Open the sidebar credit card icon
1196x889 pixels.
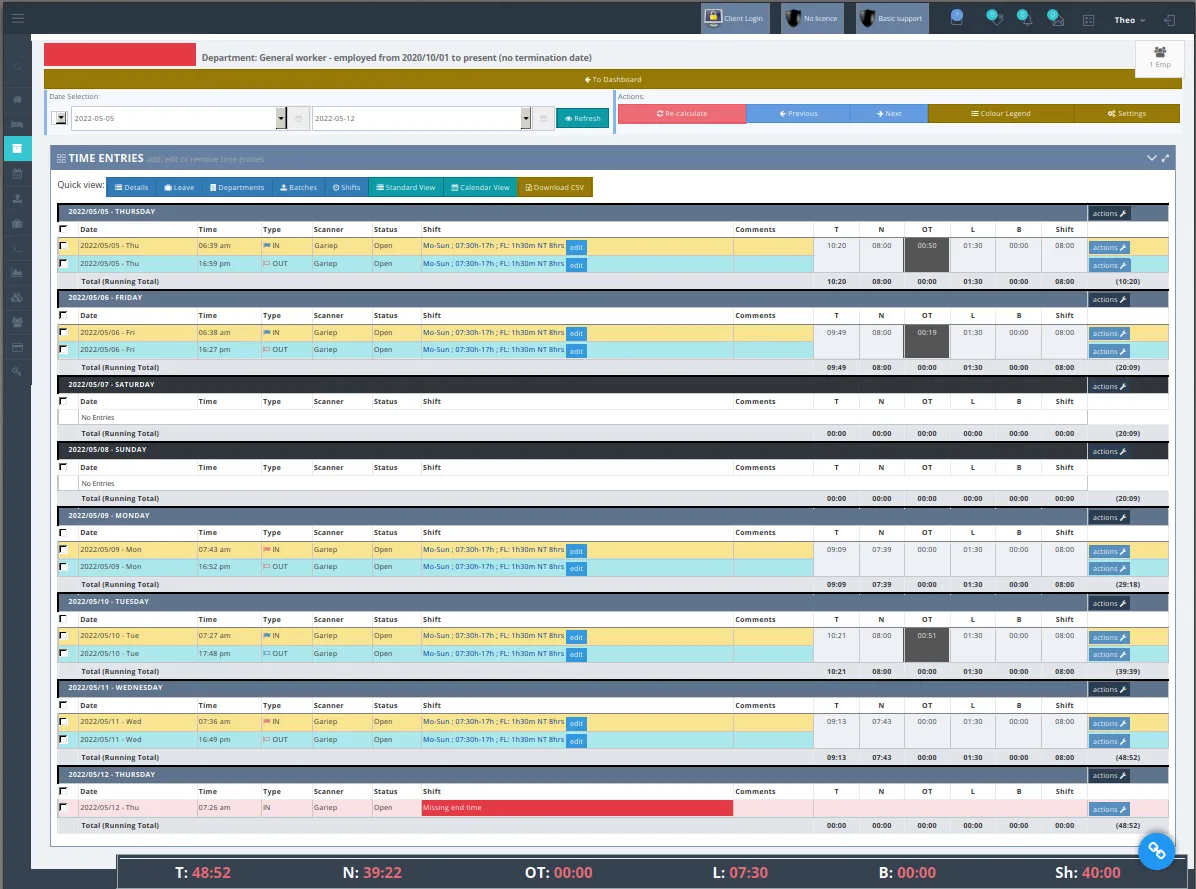(x=18, y=347)
